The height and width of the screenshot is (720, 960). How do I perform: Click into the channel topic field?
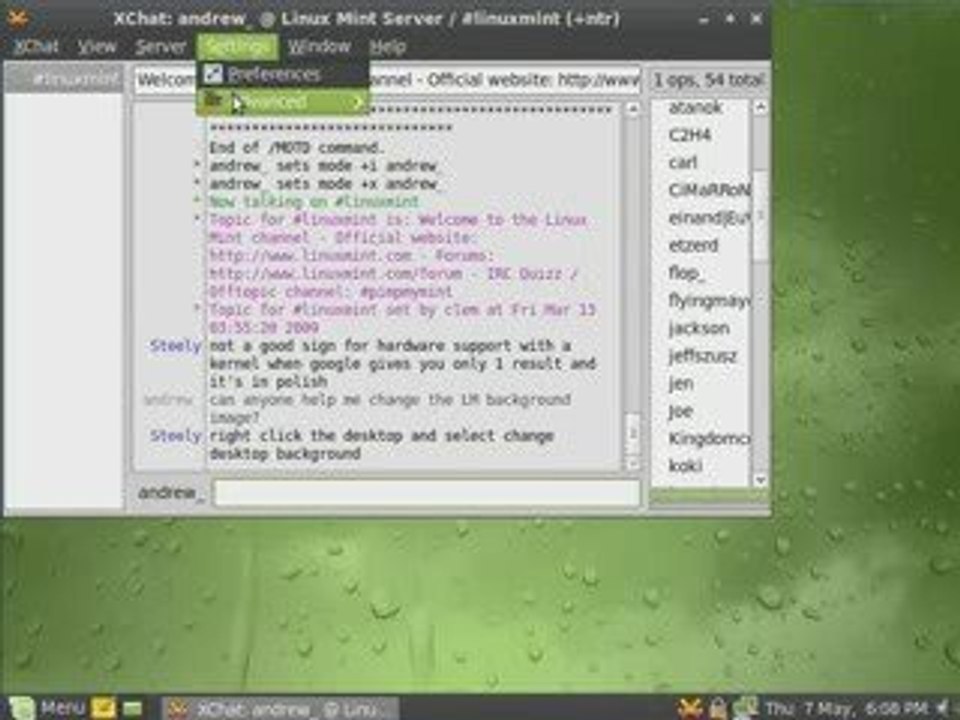387,80
